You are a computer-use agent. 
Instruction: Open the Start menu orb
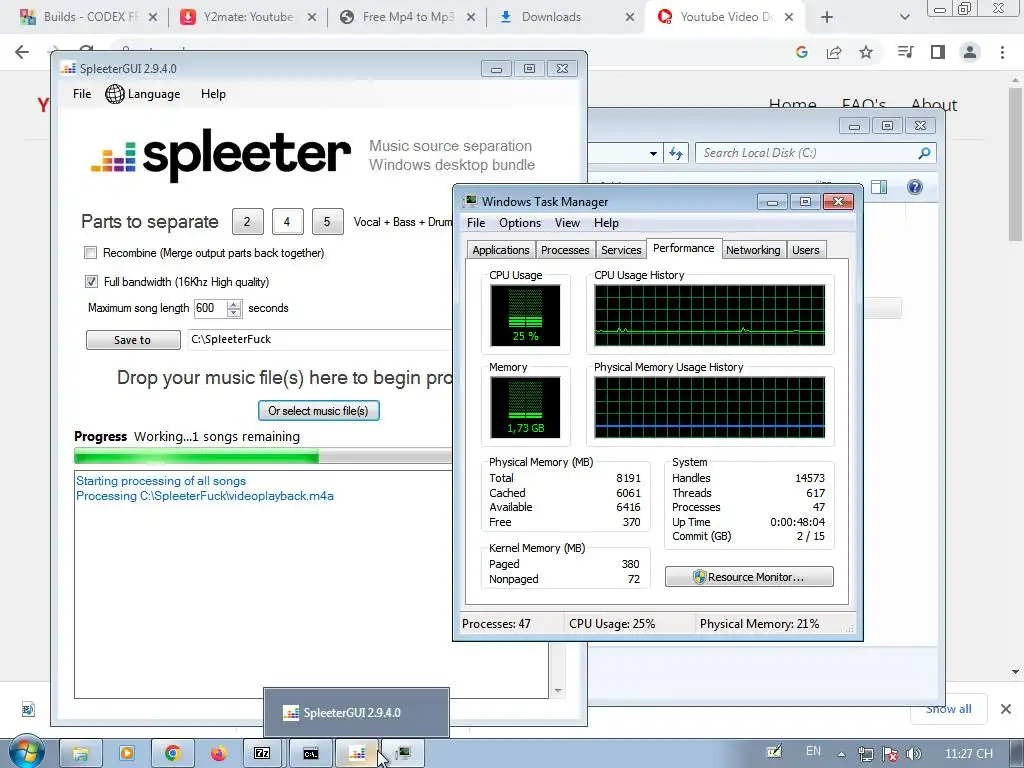[26, 753]
